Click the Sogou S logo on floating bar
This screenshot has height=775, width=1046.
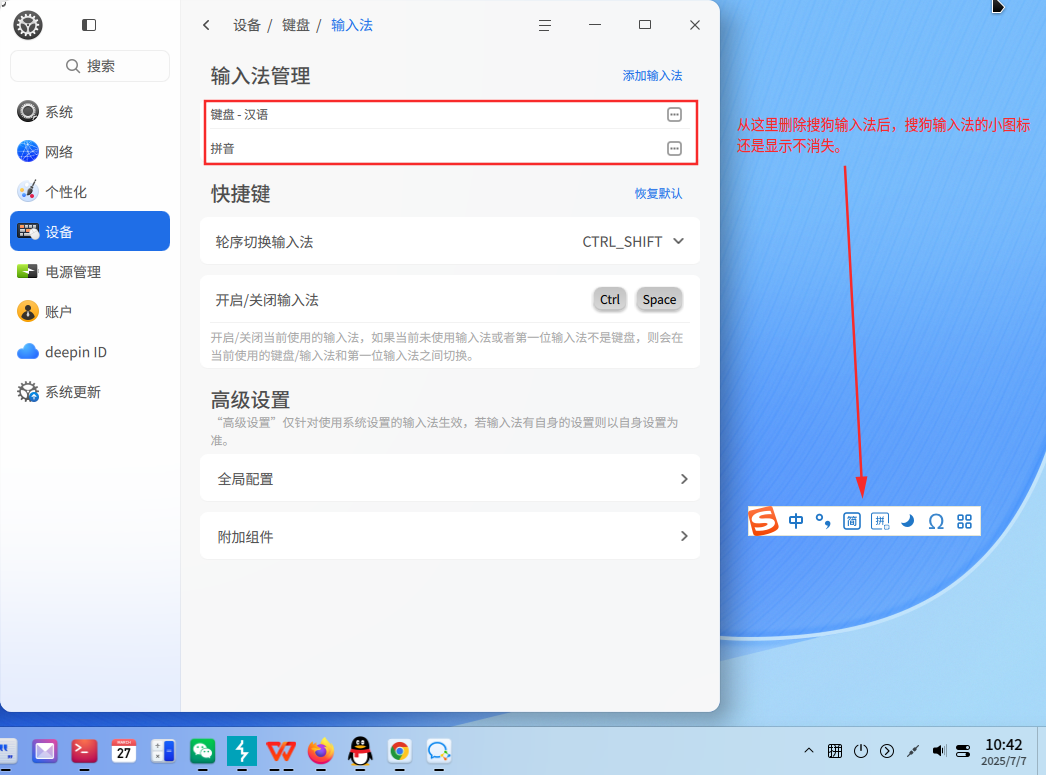click(763, 521)
